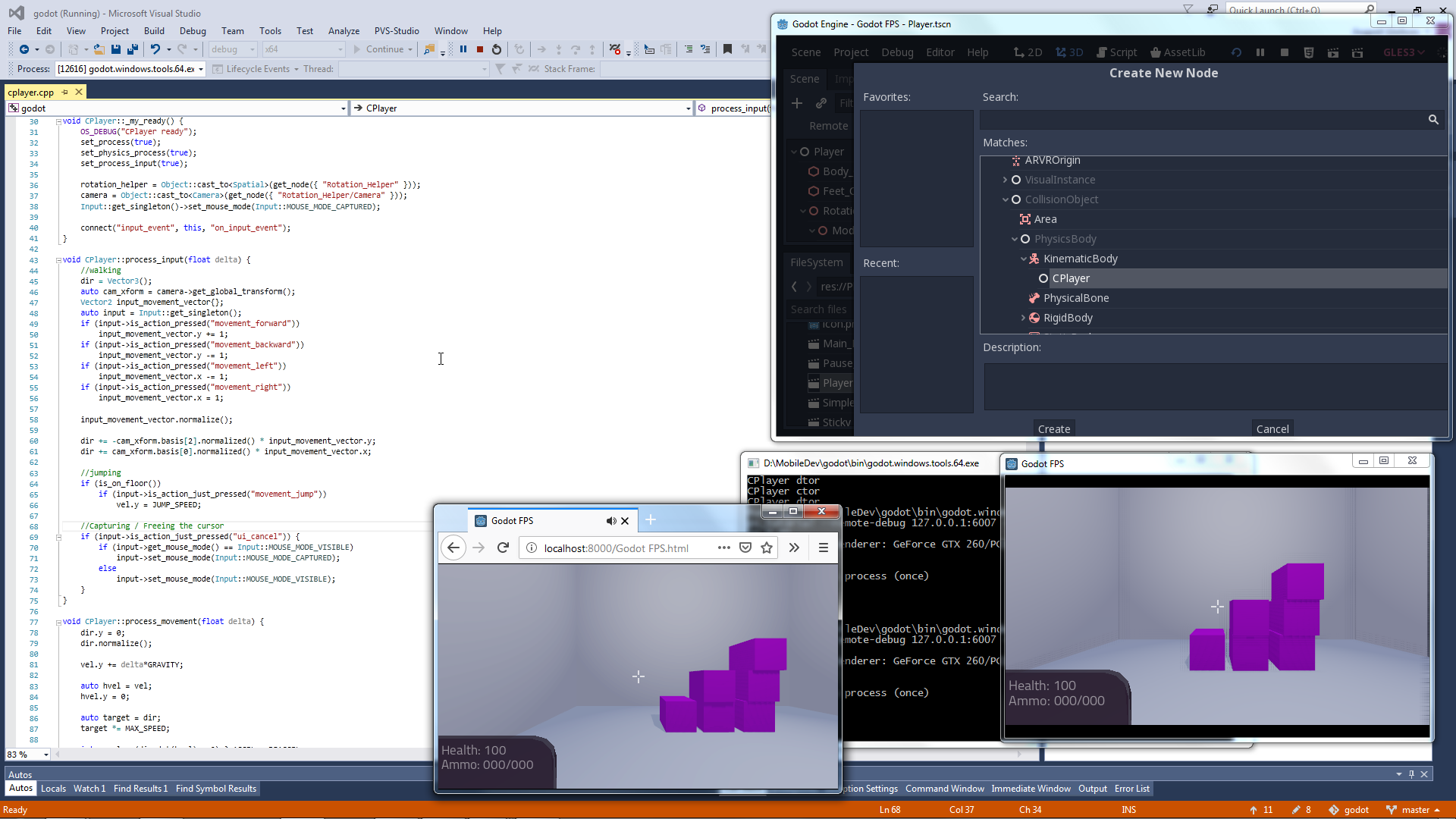Bookmark page with Firefox star icon
Image resolution: width=1456 pixels, height=819 pixels.
coord(767,548)
